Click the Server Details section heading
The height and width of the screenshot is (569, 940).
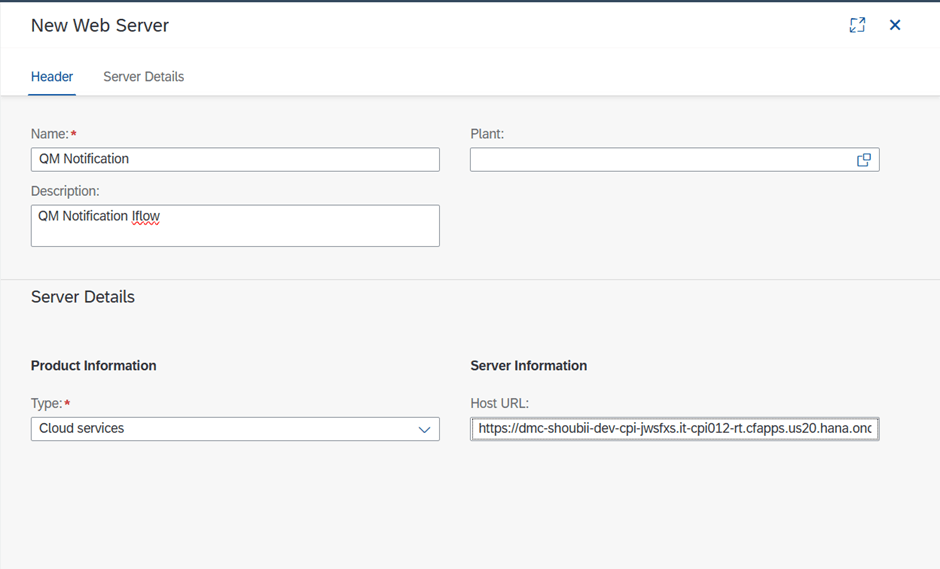(x=83, y=297)
